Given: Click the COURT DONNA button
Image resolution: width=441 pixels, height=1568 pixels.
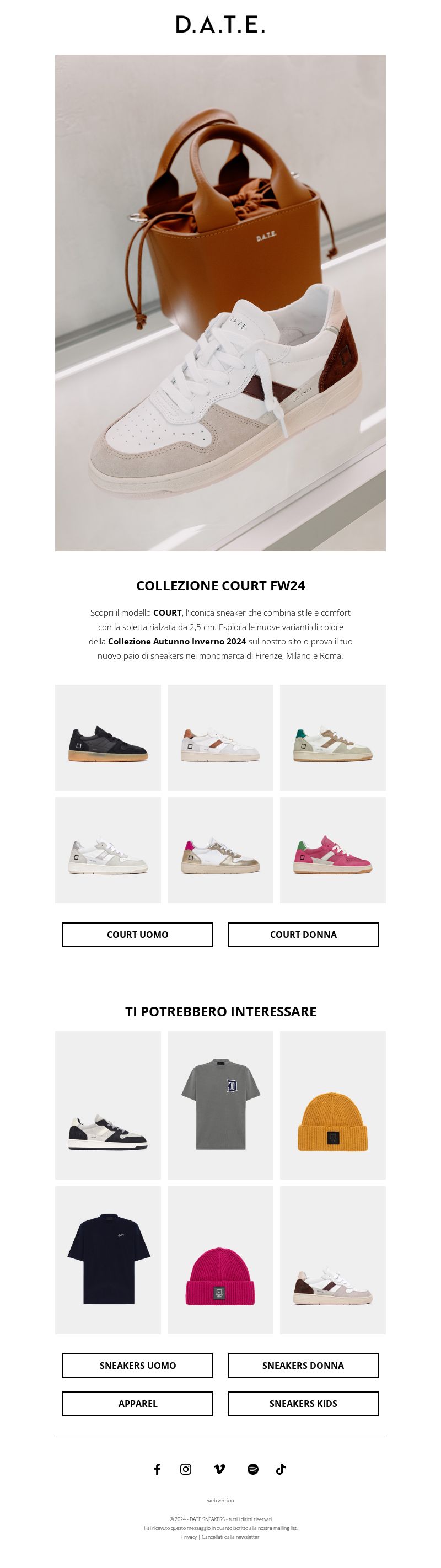Looking at the screenshot, I should (303, 935).
